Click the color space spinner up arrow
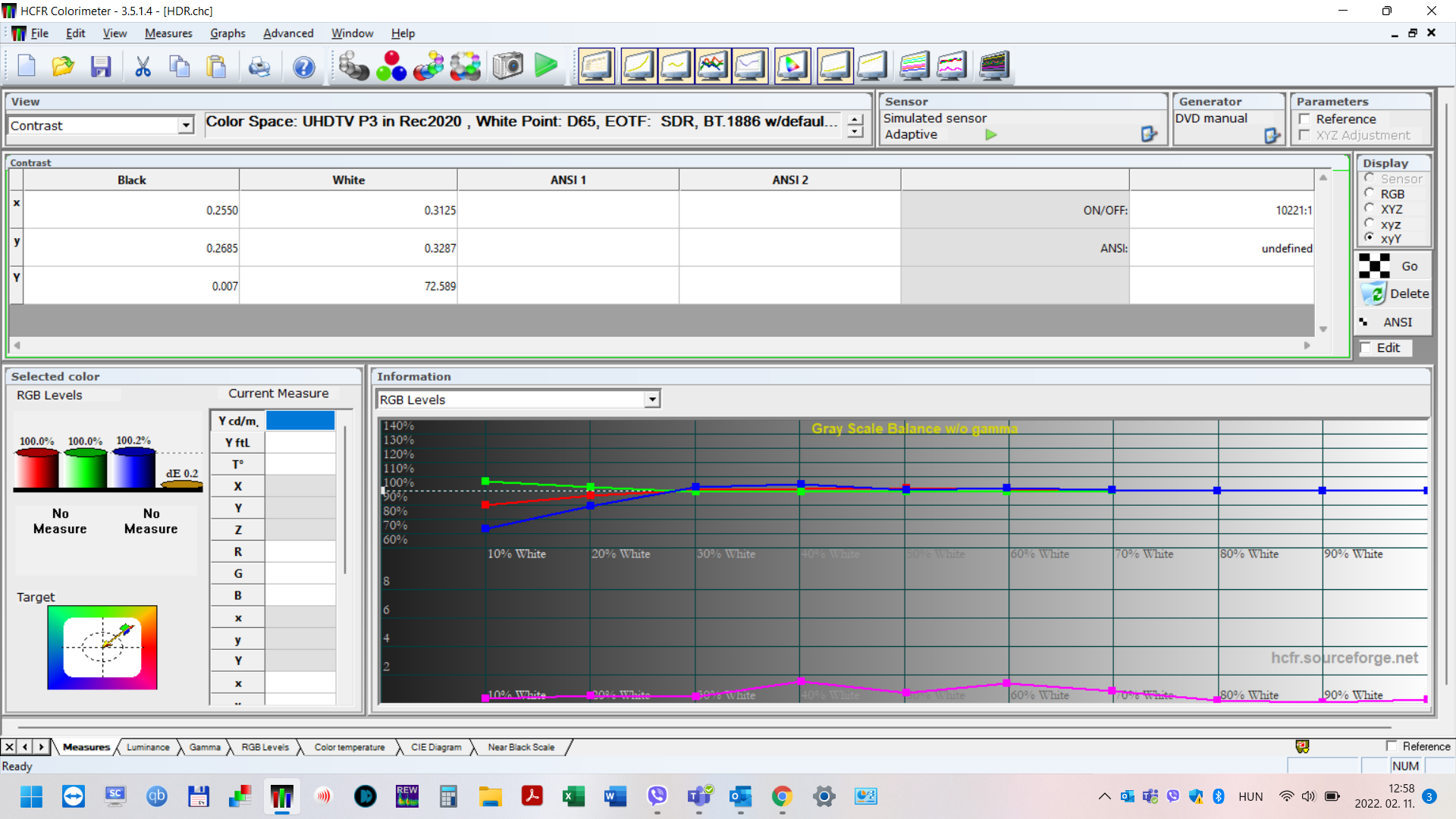 click(x=855, y=119)
